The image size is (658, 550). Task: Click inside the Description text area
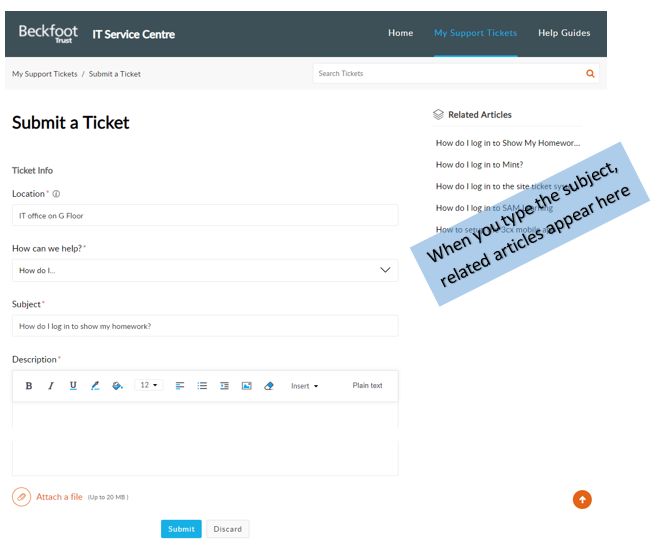205,438
